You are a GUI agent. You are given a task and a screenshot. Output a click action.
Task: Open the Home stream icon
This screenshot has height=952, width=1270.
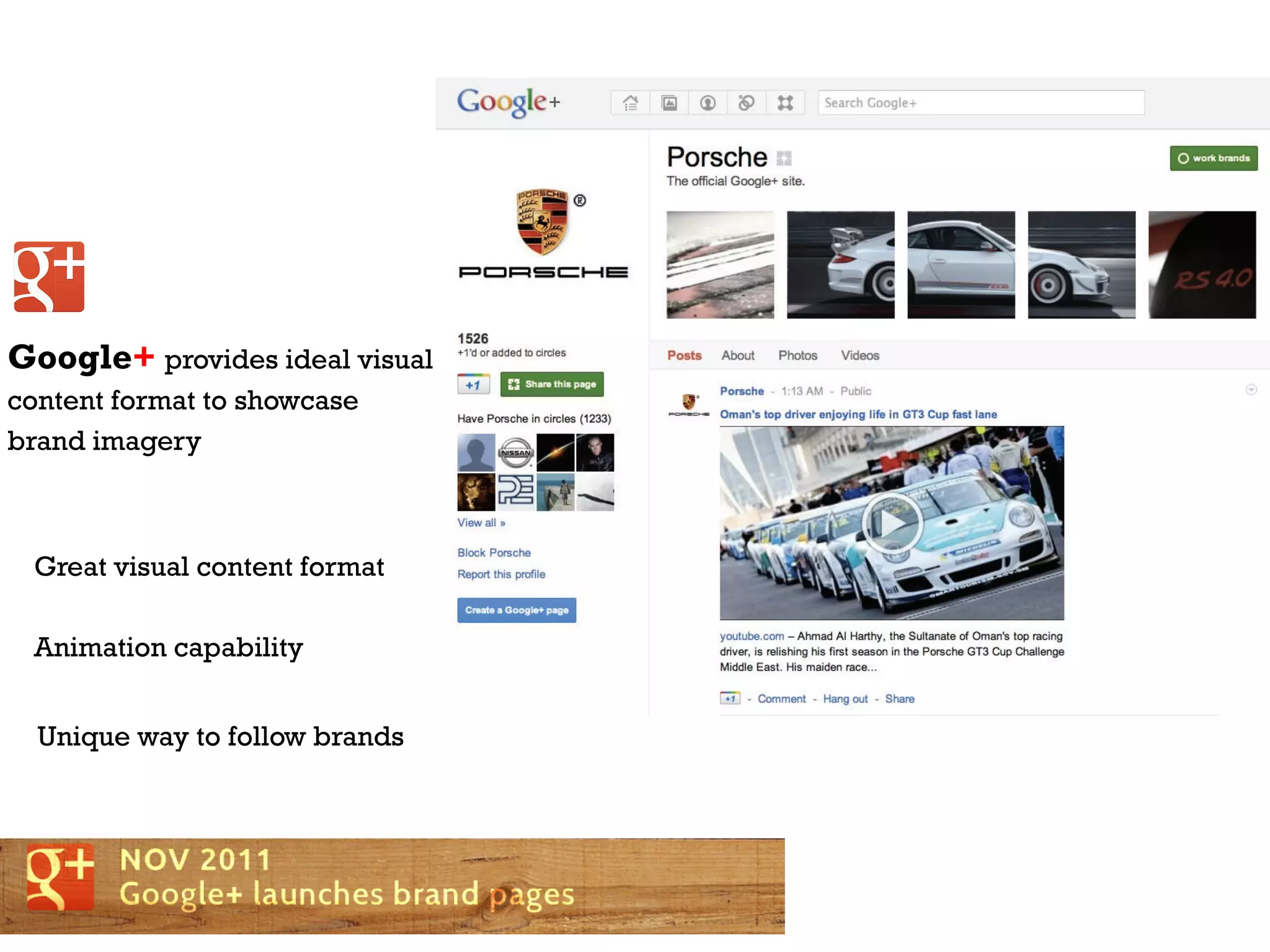pyautogui.click(x=630, y=103)
